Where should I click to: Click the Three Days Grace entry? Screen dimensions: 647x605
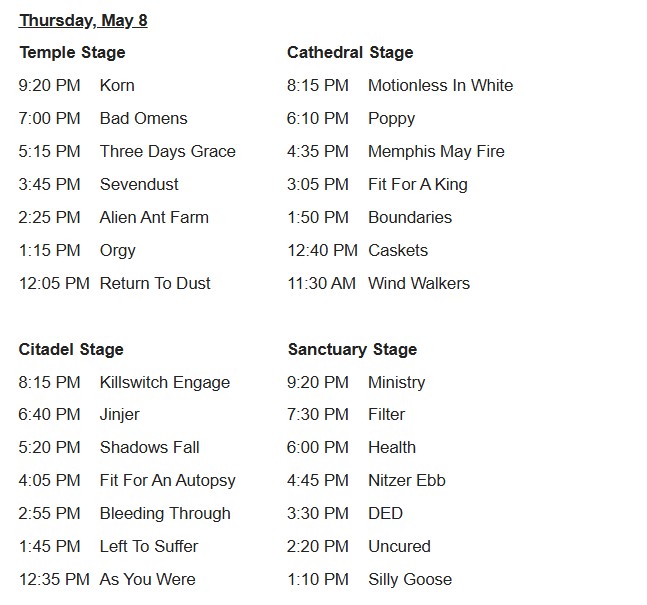tap(168, 151)
